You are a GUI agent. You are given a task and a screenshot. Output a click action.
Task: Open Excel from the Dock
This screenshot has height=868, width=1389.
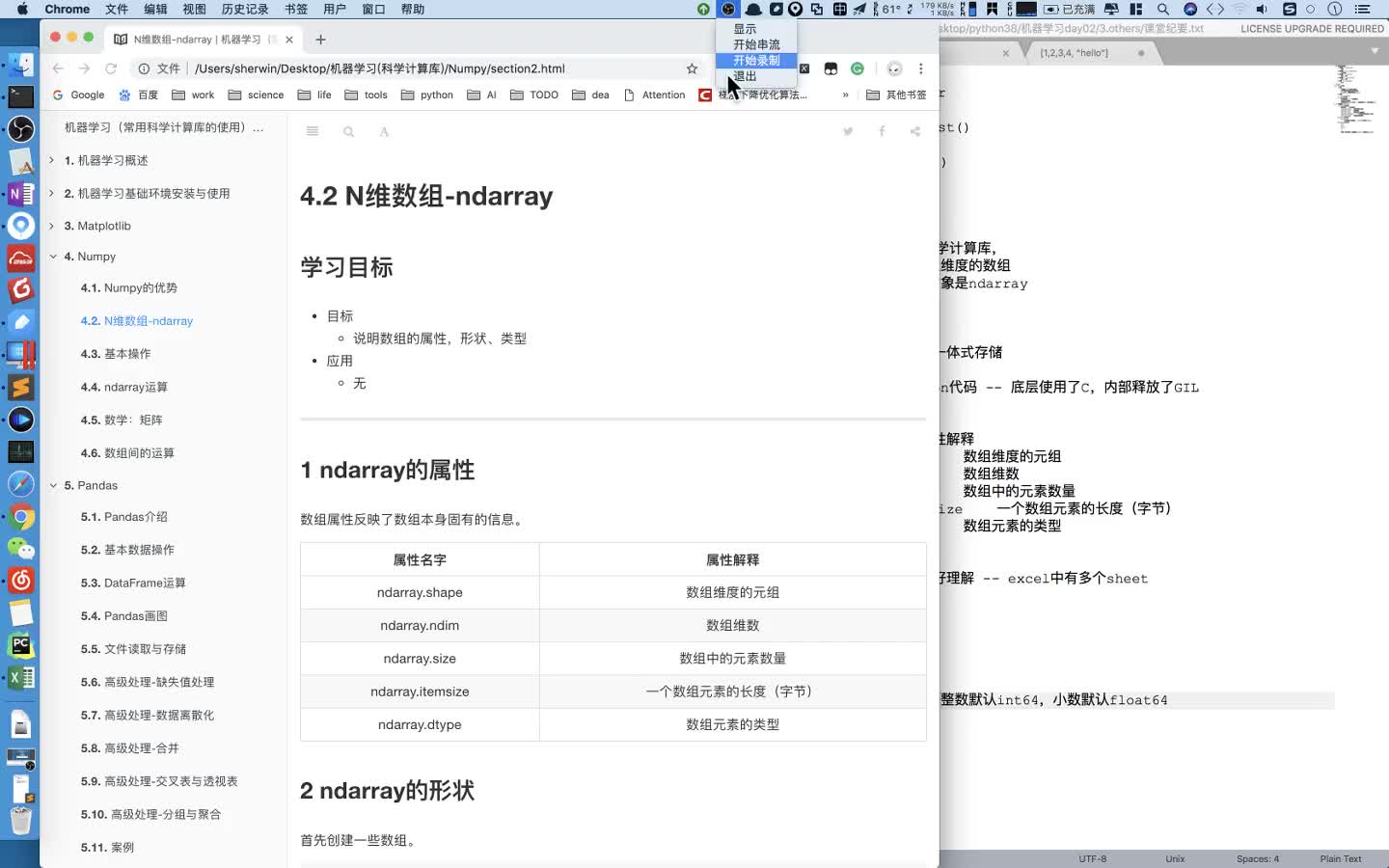pos(21,678)
